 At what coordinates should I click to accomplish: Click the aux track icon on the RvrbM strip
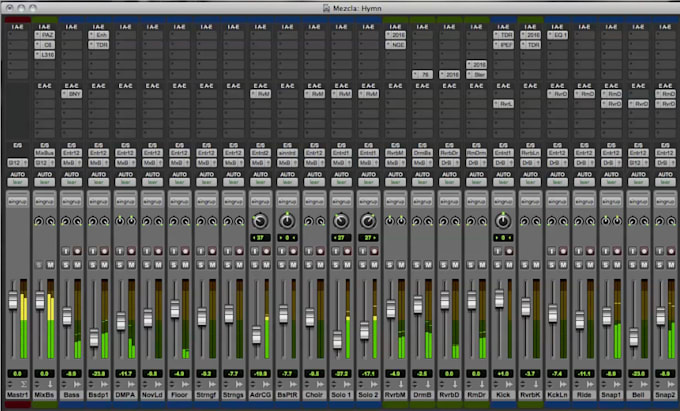click(x=401, y=384)
